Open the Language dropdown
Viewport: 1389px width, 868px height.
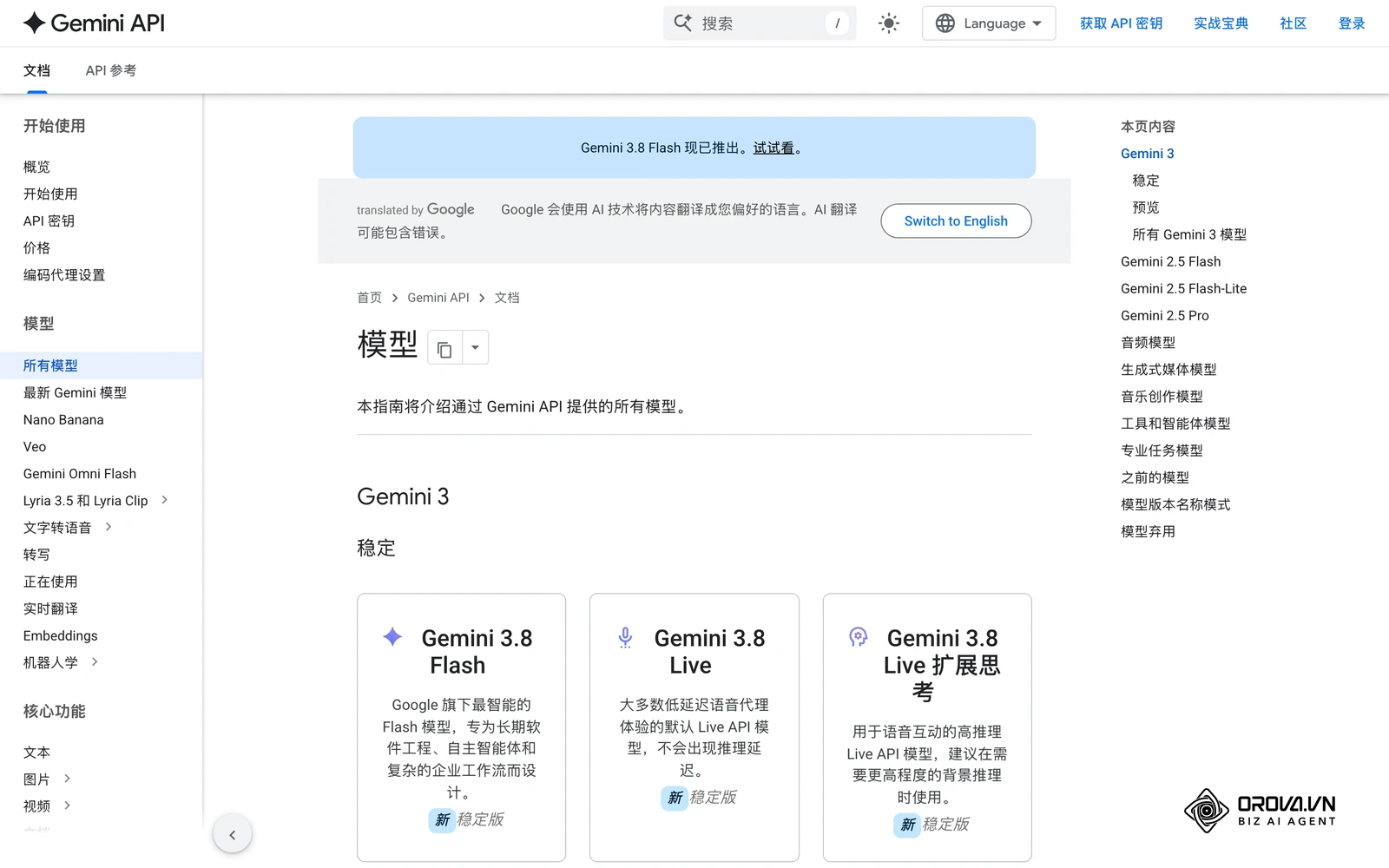(989, 23)
